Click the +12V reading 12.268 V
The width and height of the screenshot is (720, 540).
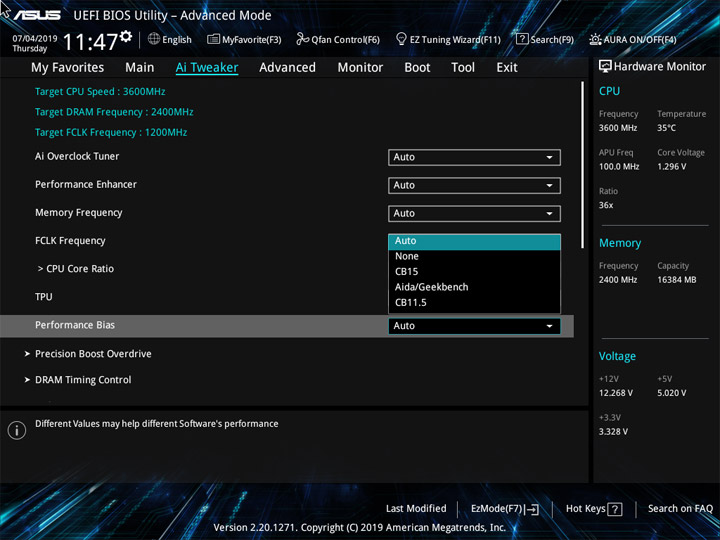pos(616,394)
